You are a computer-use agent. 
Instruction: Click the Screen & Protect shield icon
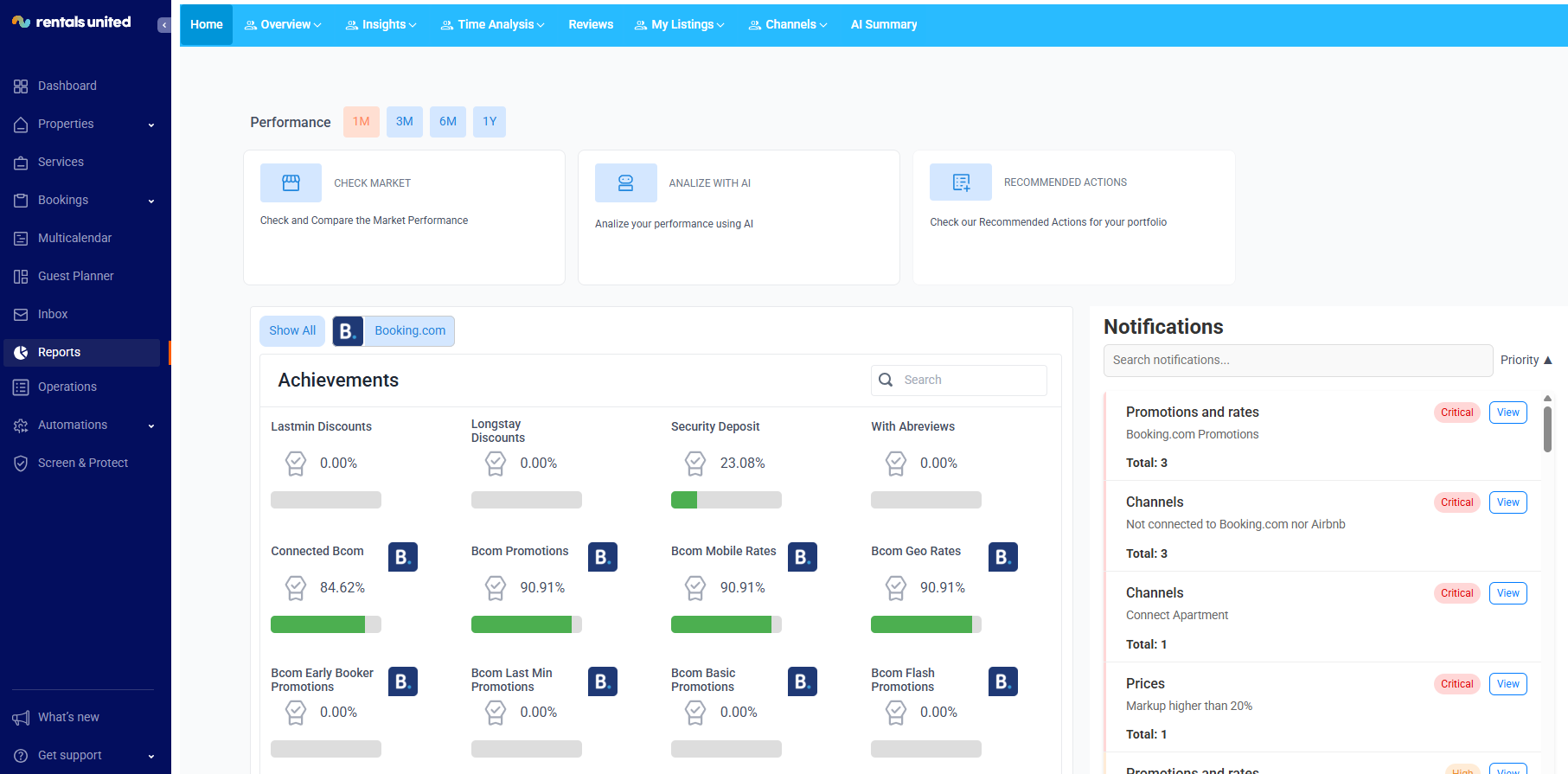[x=21, y=464]
